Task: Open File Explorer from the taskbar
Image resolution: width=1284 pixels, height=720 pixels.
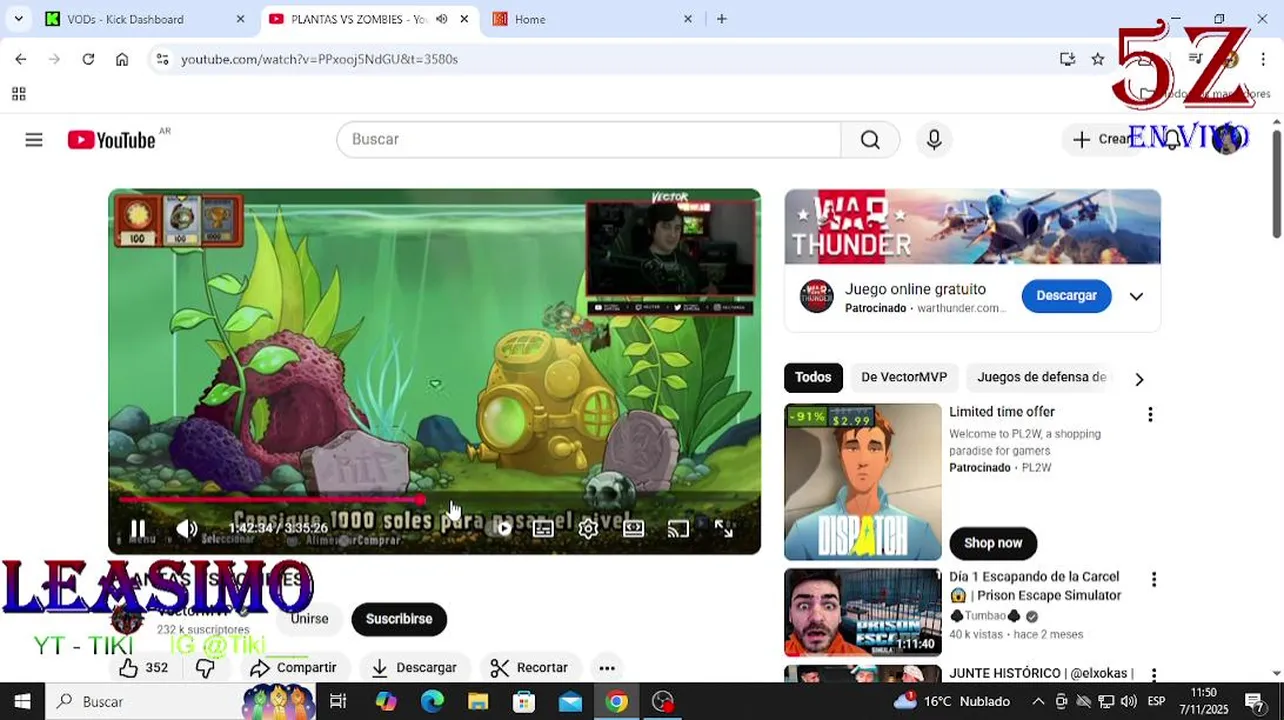Action: (478, 701)
